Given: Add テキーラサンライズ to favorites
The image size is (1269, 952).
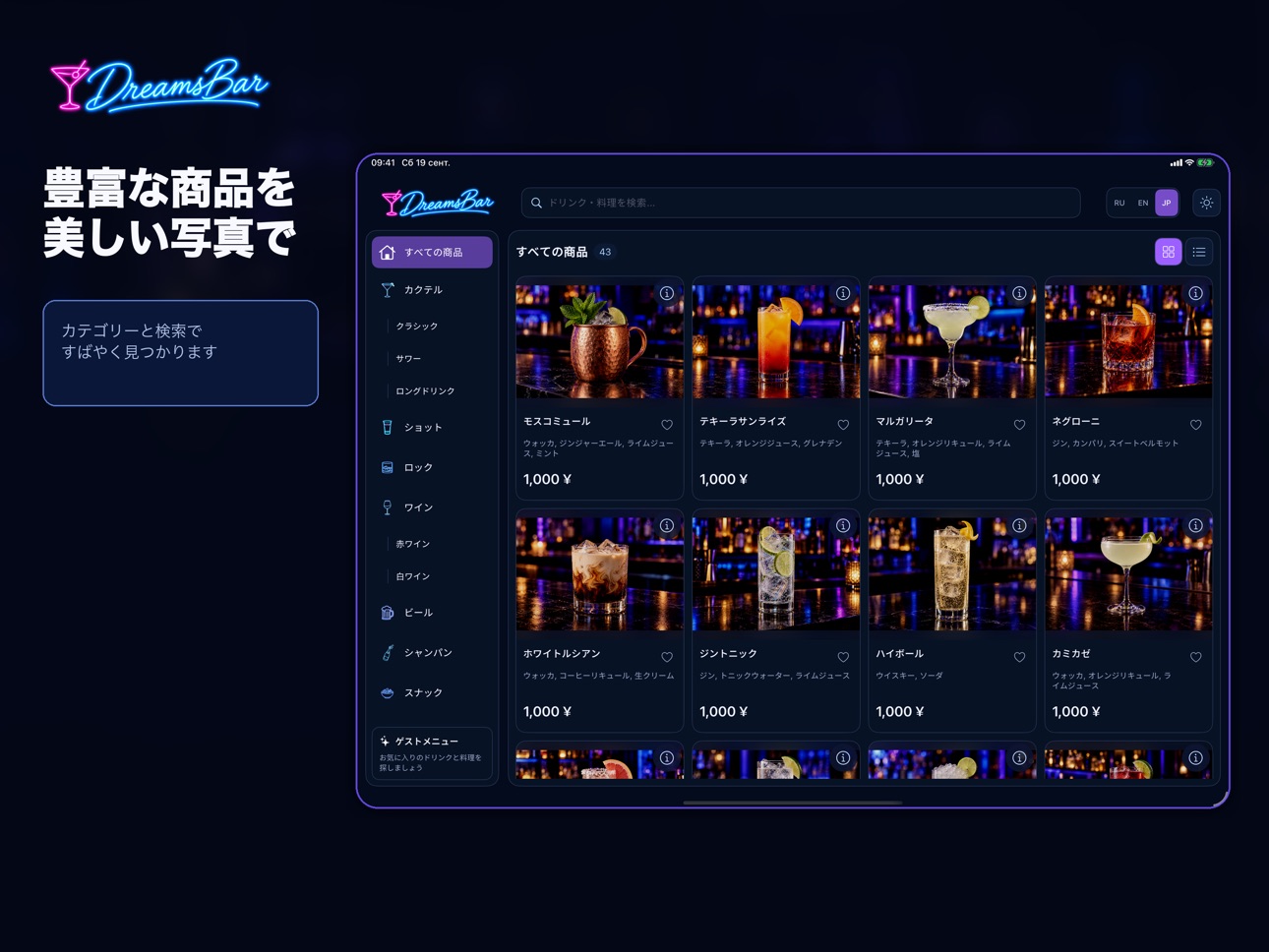Looking at the screenshot, I should coord(843,425).
